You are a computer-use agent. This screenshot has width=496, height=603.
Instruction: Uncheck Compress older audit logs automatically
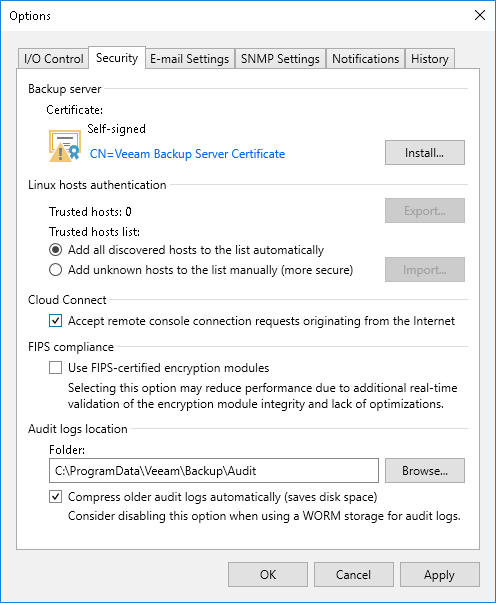pyautogui.click(x=55, y=497)
